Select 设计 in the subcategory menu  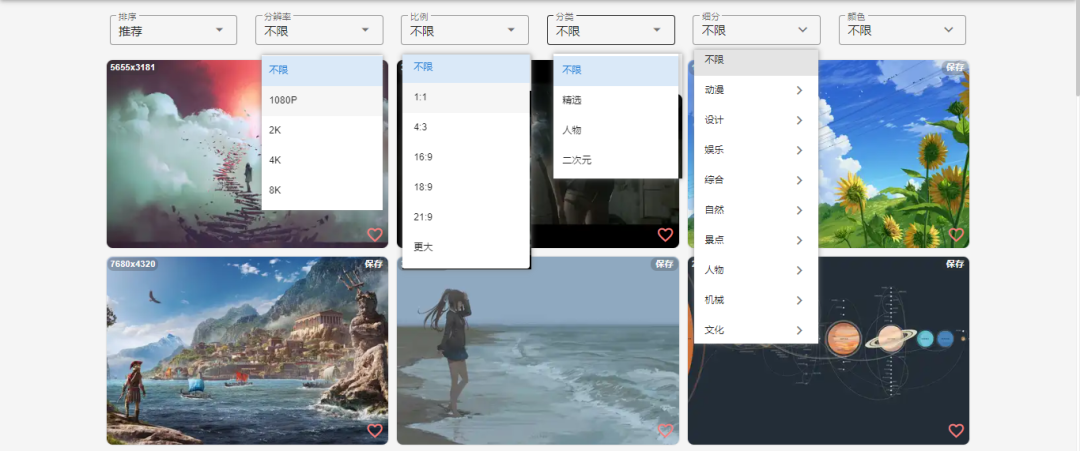click(715, 120)
